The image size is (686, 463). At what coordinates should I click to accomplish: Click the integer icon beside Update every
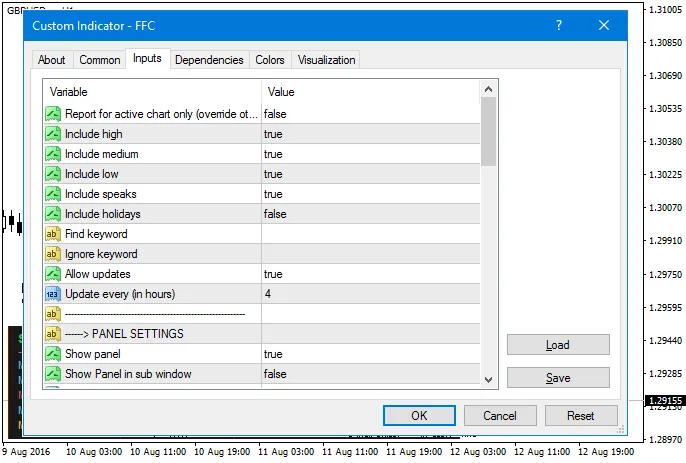click(53, 294)
